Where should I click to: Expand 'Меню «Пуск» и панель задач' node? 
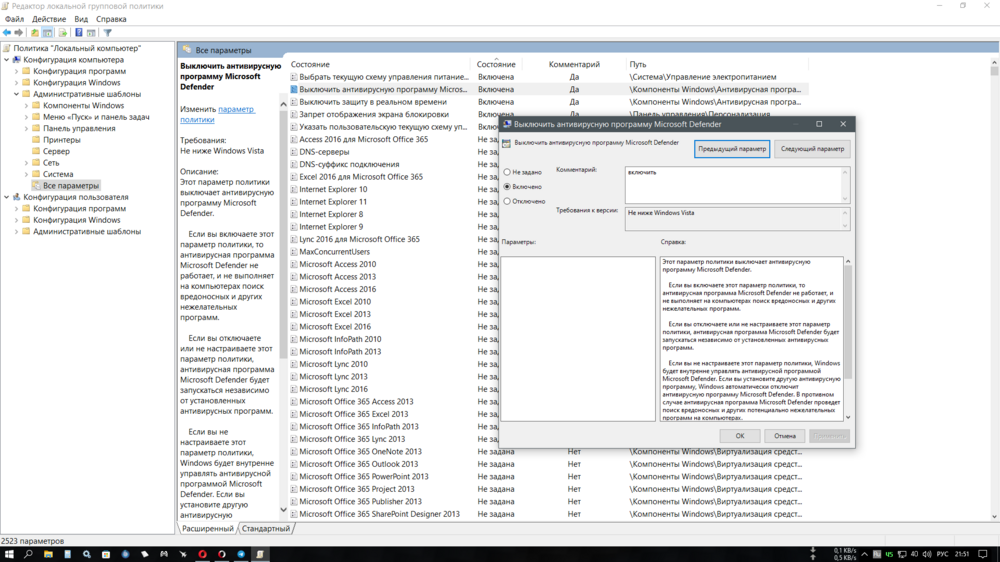26,117
